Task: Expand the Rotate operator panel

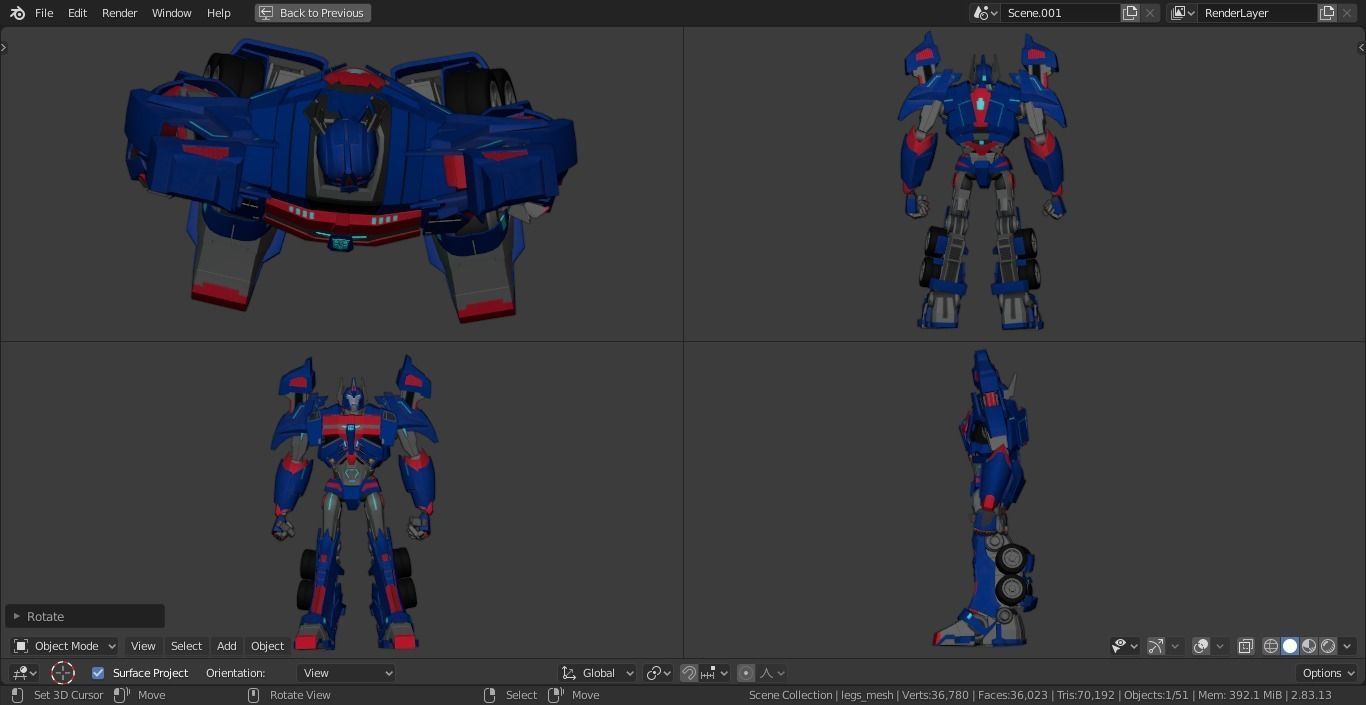Action: coord(85,616)
